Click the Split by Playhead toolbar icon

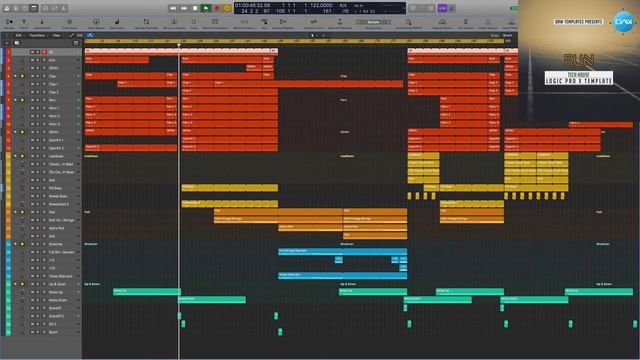146,23
